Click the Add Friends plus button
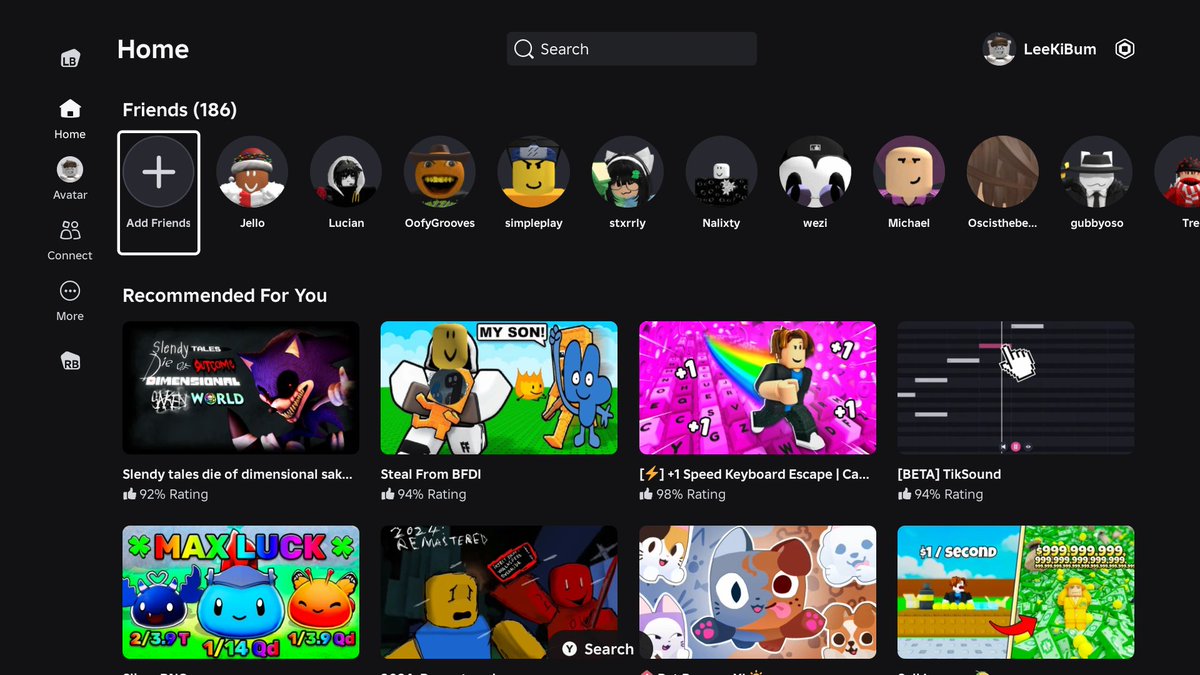 pyautogui.click(x=158, y=172)
